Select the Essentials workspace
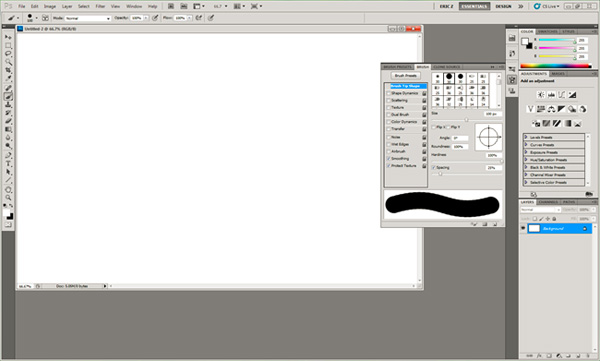This screenshot has width=600, height=361. click(x=474, y=6)
